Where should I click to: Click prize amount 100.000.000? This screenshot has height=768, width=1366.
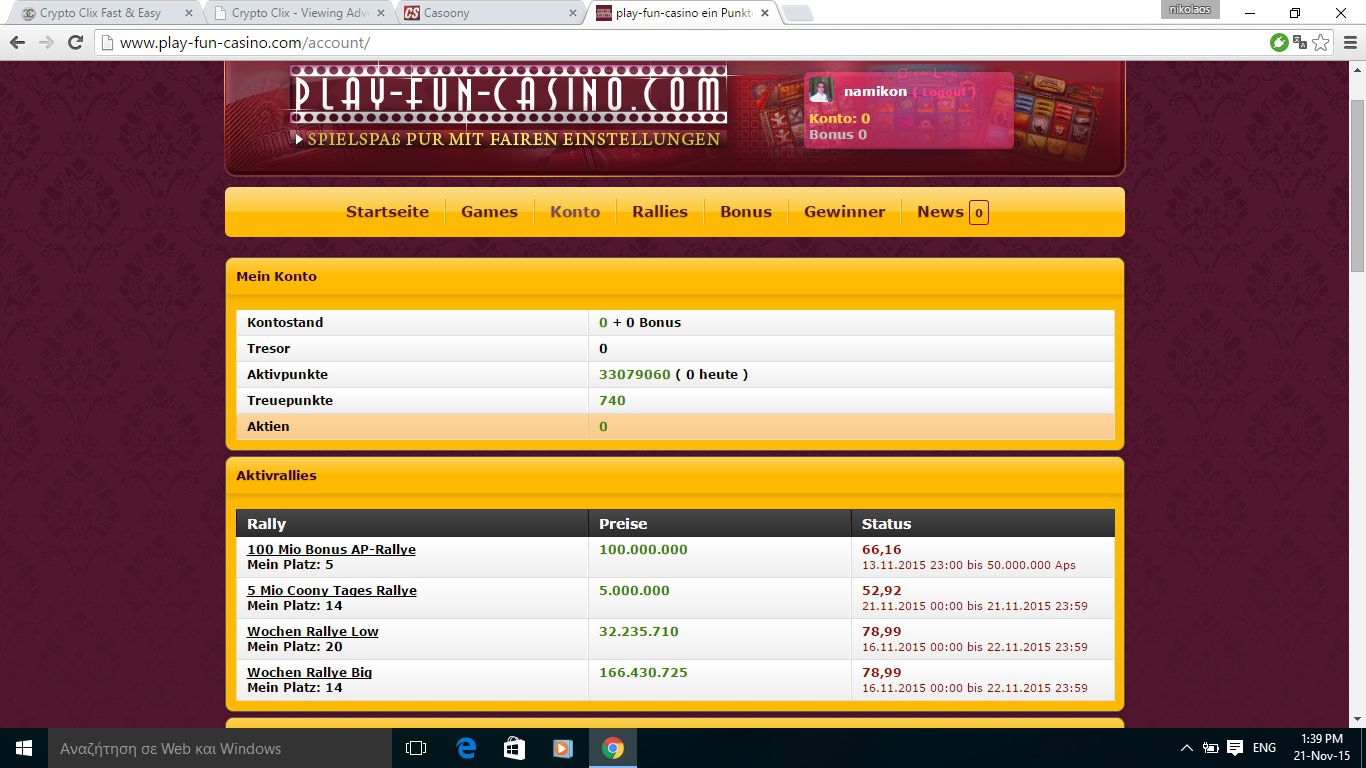(x=643, y=549)
